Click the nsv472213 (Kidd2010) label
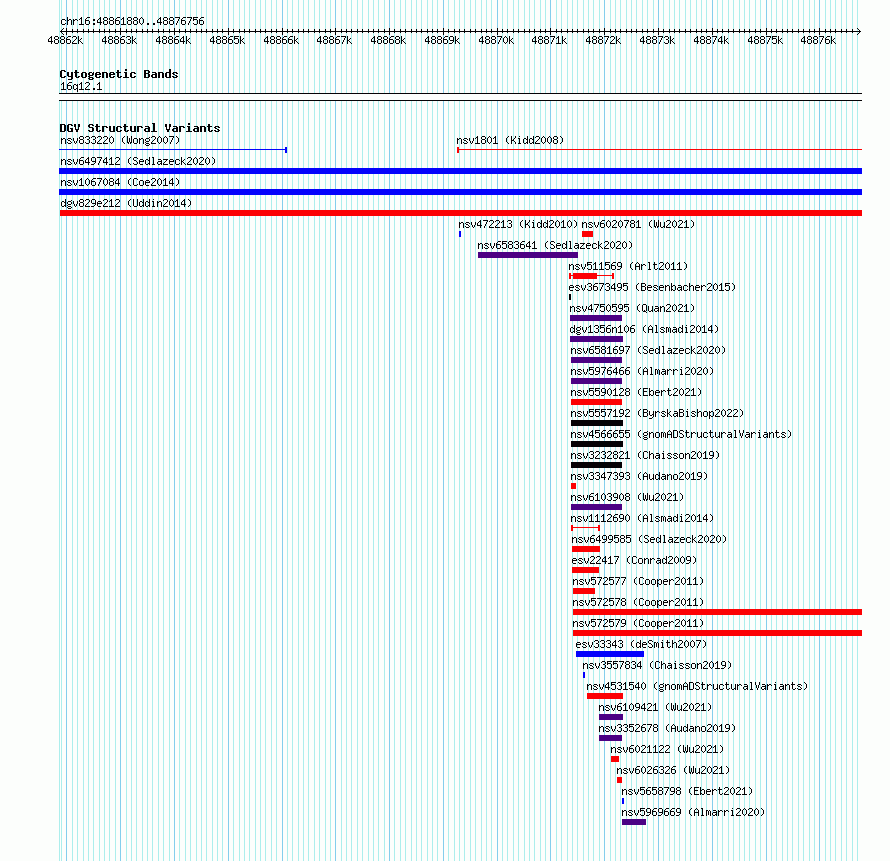 [x=518, y=224]
